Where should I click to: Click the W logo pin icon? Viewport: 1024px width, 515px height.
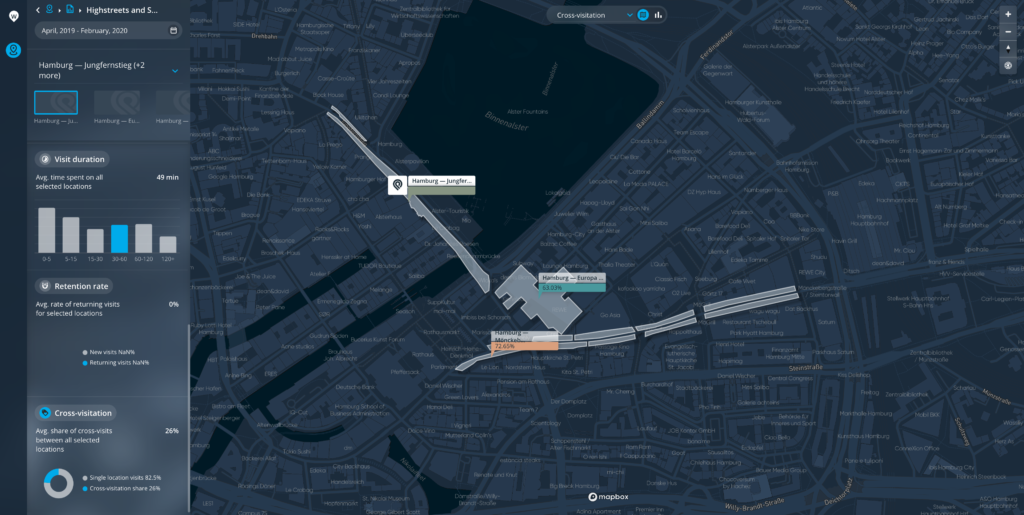click(13, 16)
